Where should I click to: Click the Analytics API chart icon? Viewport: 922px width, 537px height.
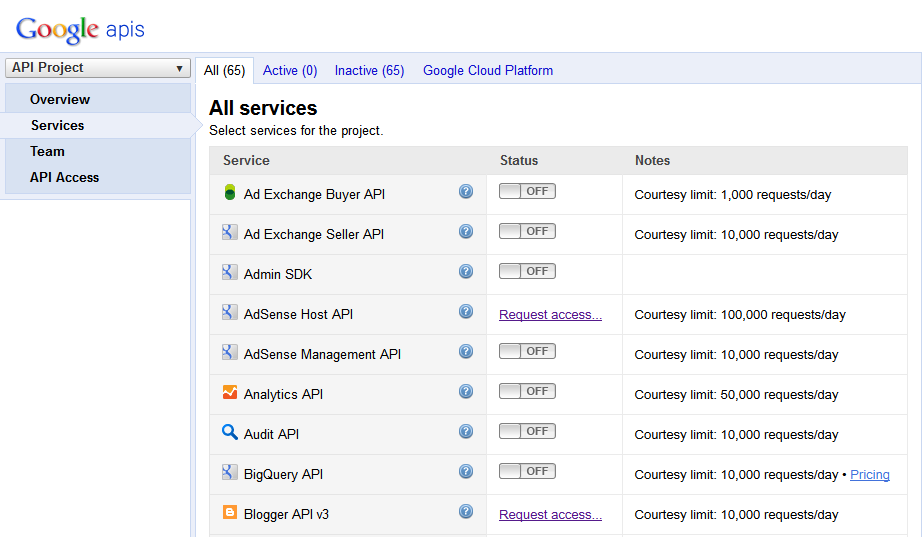tap(230, 392)
